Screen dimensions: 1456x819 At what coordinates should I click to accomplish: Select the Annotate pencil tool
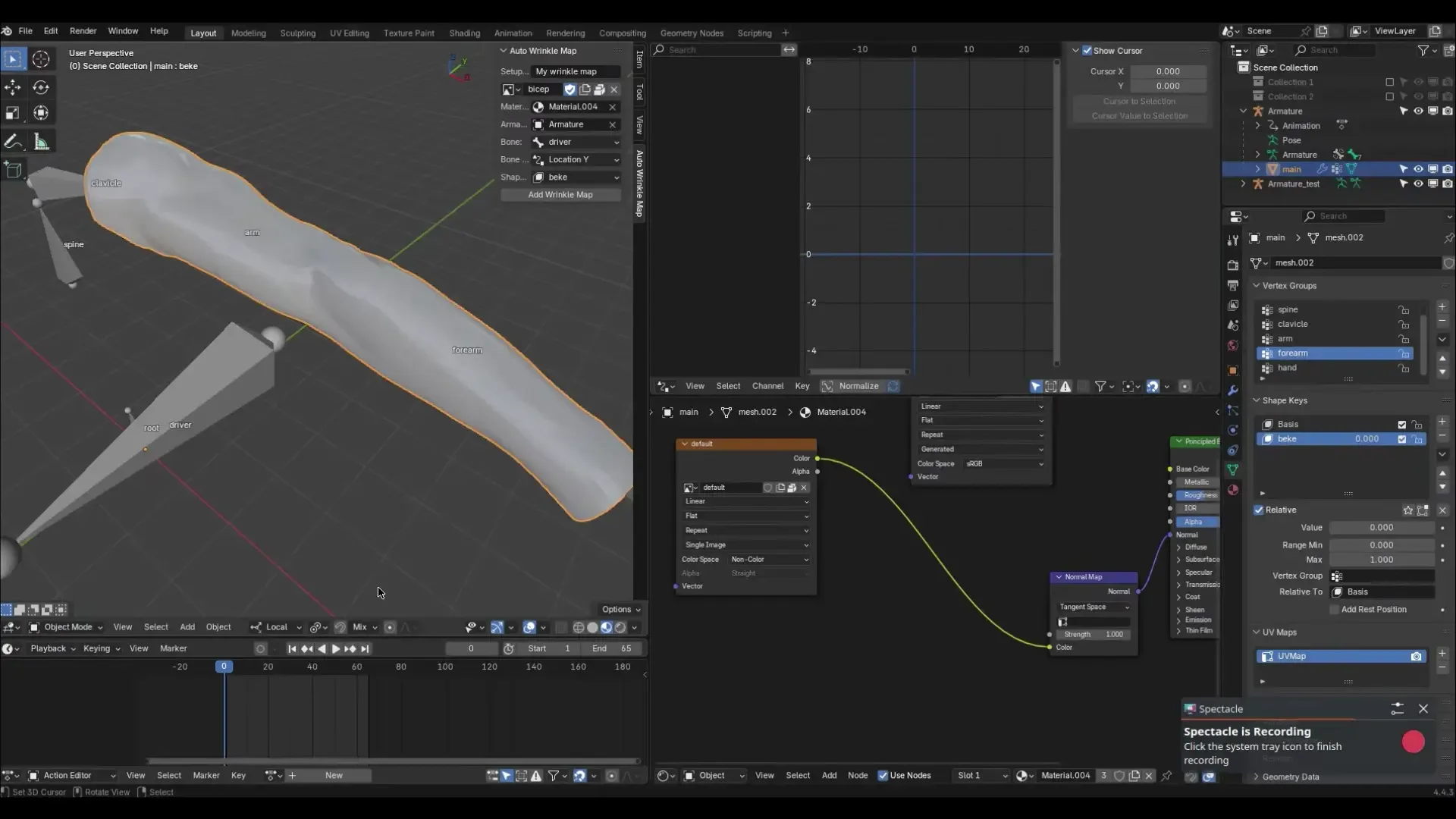pos(13,142)
